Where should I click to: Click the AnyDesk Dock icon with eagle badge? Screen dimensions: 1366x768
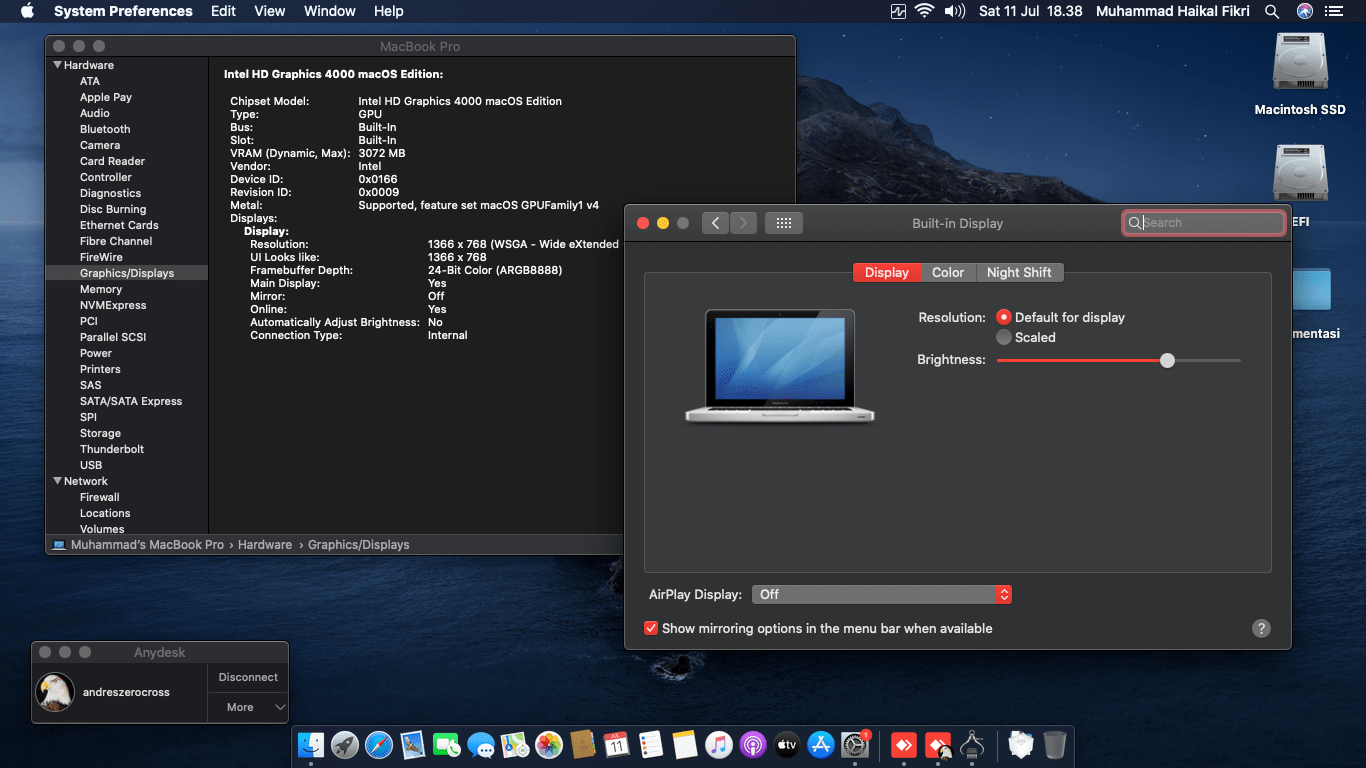click(x=938, y=745)
